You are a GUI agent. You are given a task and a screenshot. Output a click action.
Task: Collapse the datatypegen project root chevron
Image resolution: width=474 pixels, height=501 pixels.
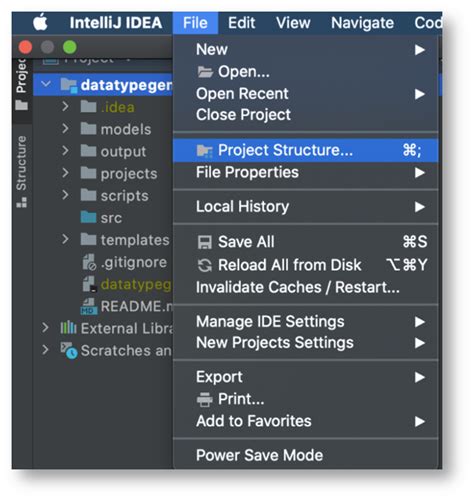(x=46, y=84)
